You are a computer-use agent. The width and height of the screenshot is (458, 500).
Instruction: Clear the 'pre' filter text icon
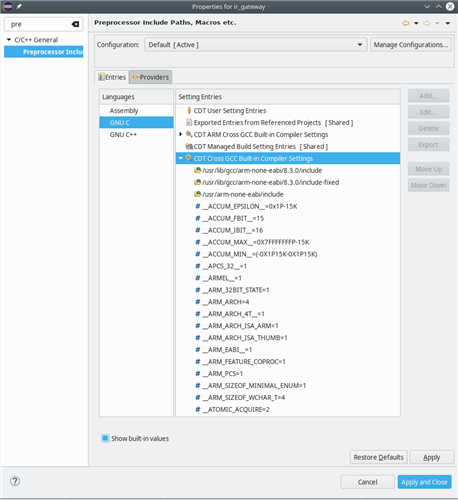(75, 24)
